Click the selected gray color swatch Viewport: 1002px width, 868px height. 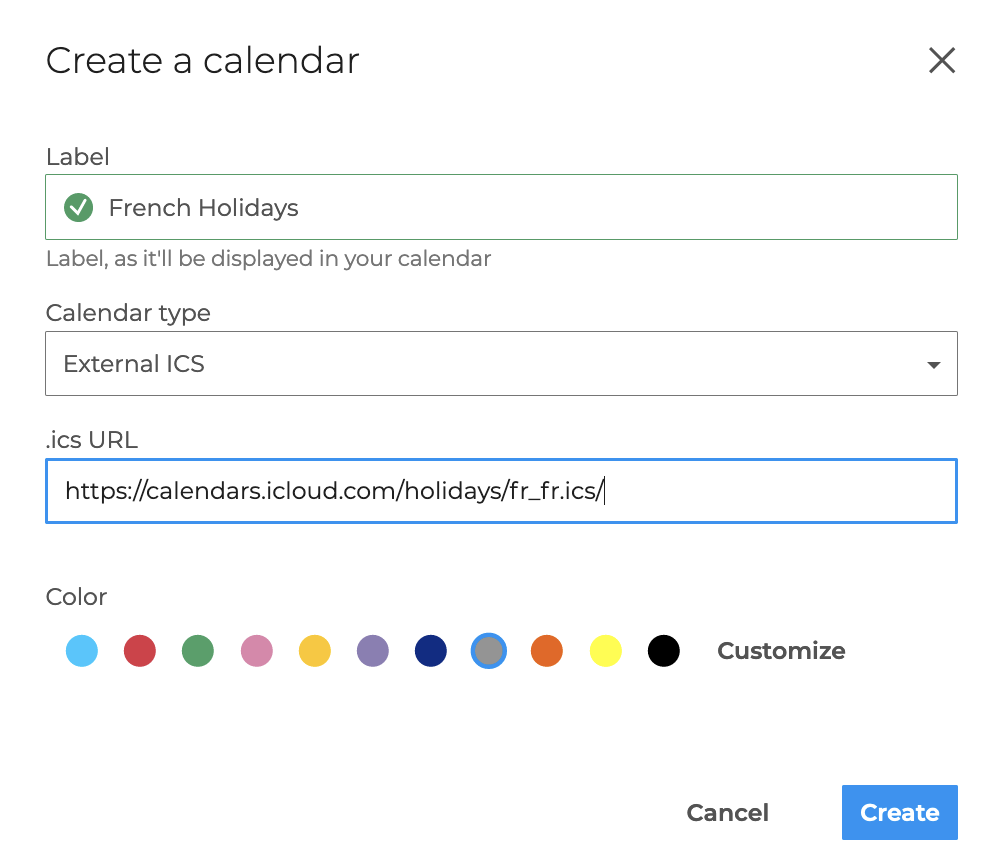[489, 651]
